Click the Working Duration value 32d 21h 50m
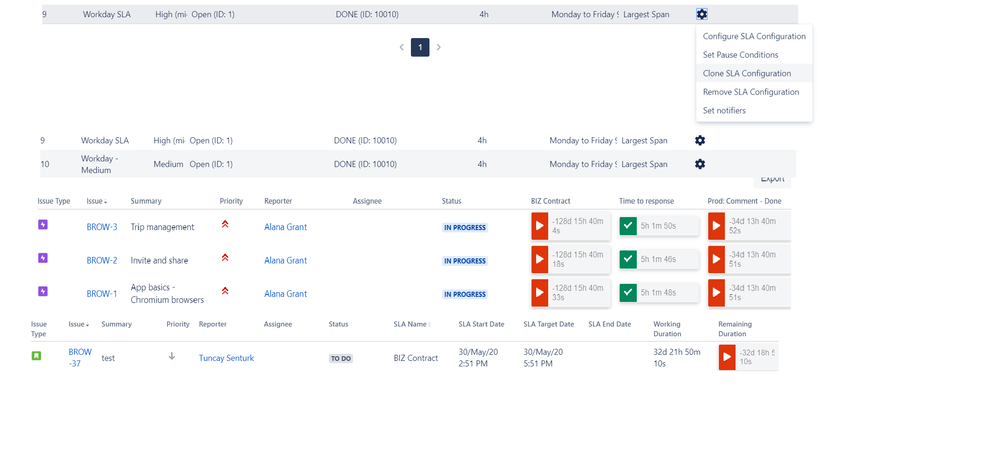Screen dimensions: 999x462 click(677, 357)
